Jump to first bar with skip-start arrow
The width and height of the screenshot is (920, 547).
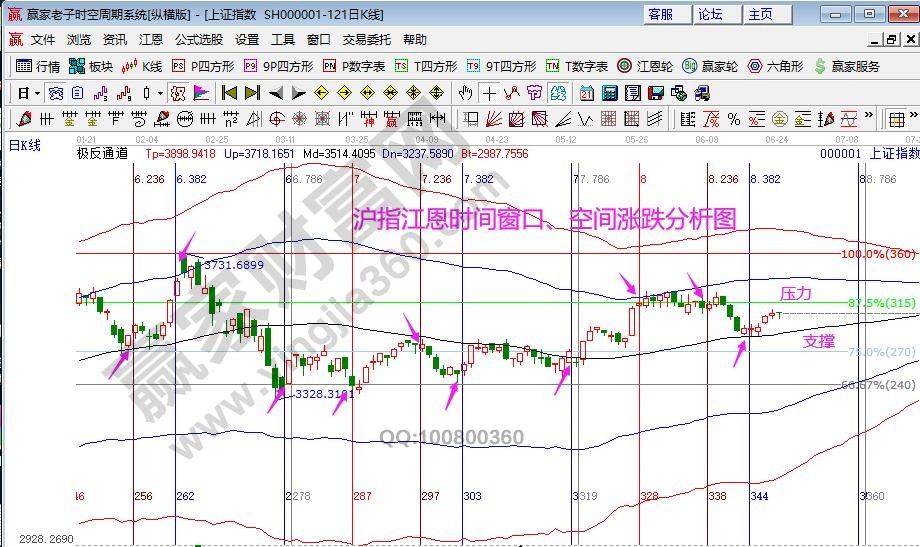click(x=229, y=93)
